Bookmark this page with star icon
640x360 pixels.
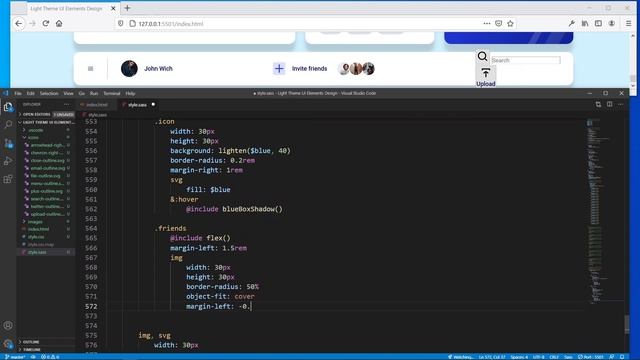(510, 24)
